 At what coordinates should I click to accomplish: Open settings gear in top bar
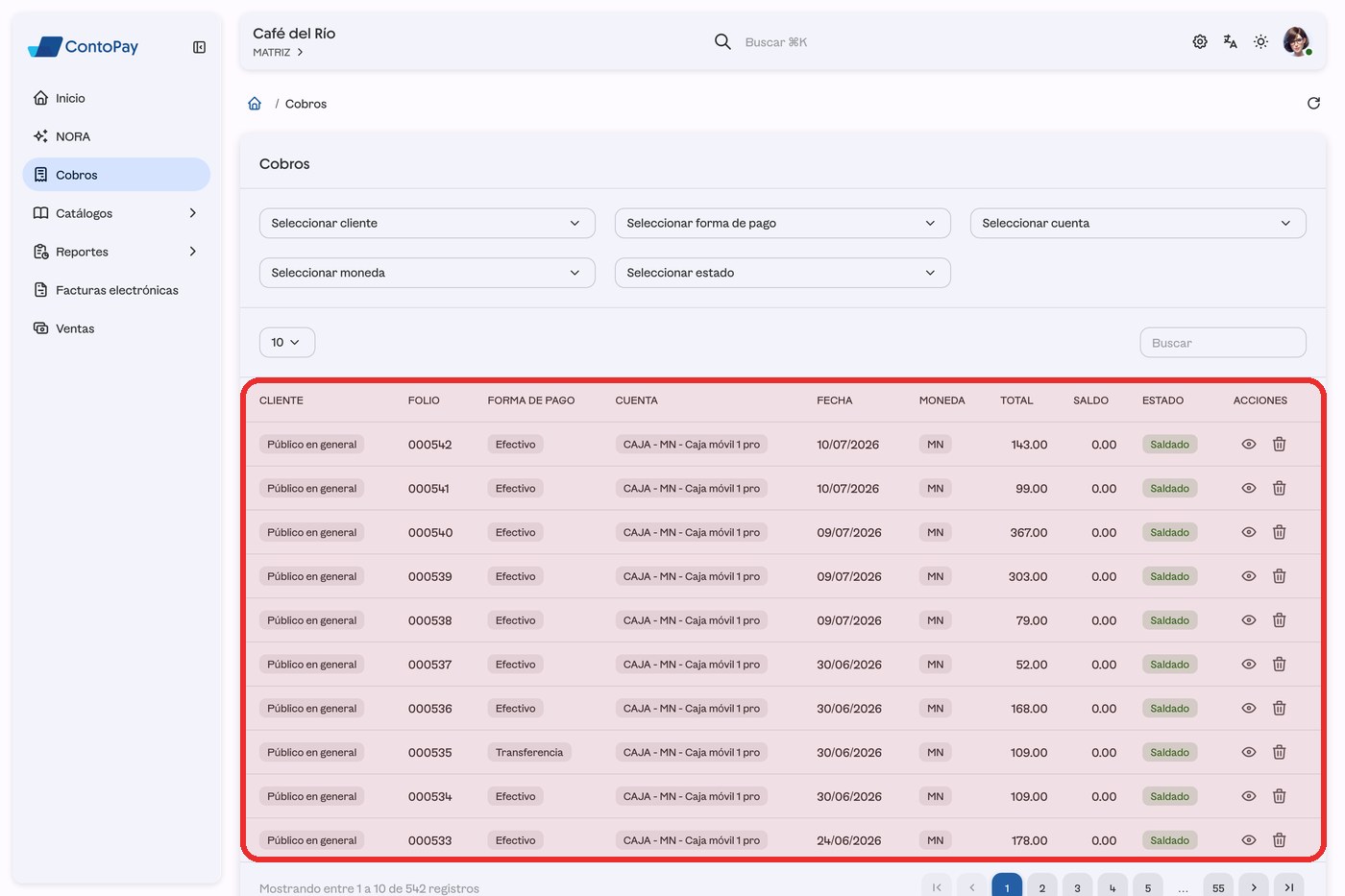tap(1200, 42)
